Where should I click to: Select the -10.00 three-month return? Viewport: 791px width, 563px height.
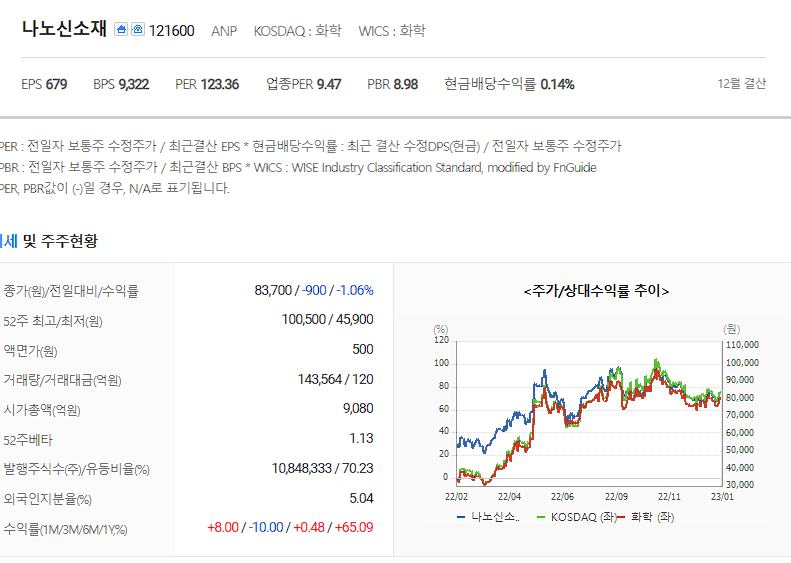(266, 528)
